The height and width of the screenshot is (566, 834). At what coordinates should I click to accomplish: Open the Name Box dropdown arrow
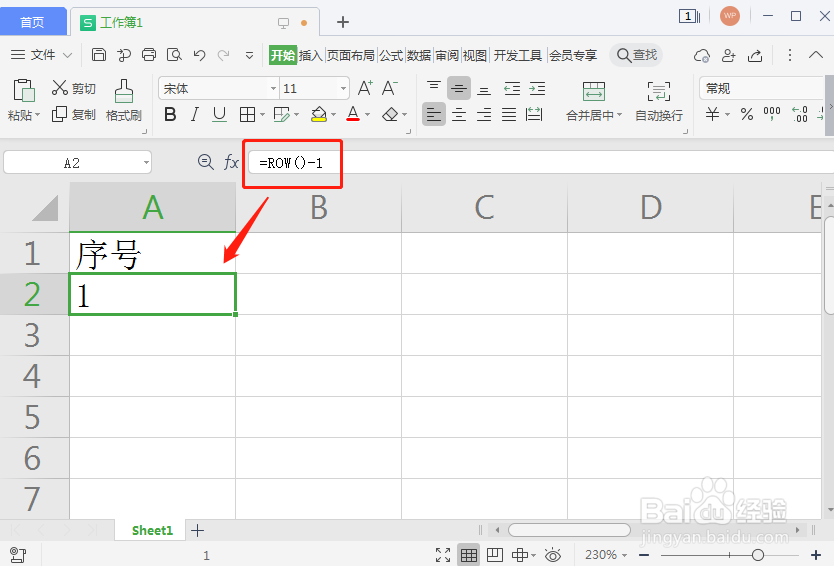(146, 163)
